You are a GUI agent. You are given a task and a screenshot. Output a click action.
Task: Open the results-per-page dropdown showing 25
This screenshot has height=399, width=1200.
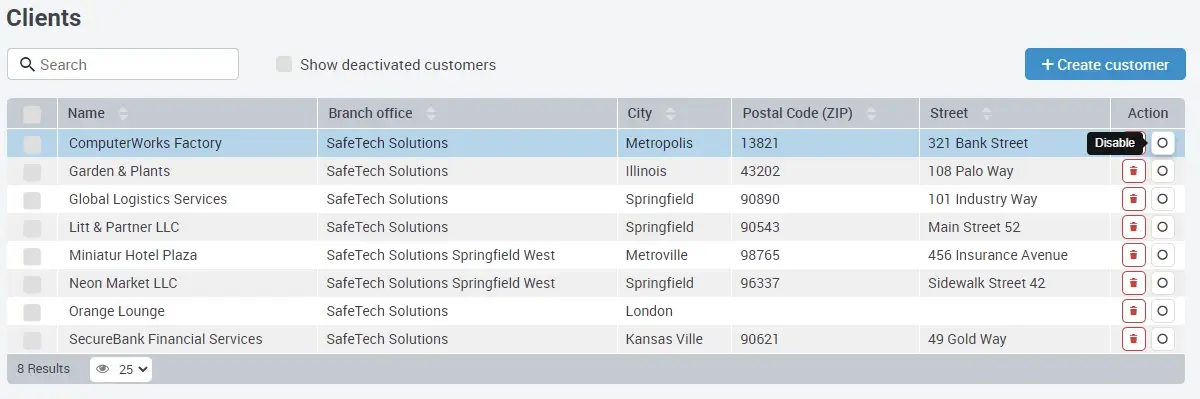(121, 369)
